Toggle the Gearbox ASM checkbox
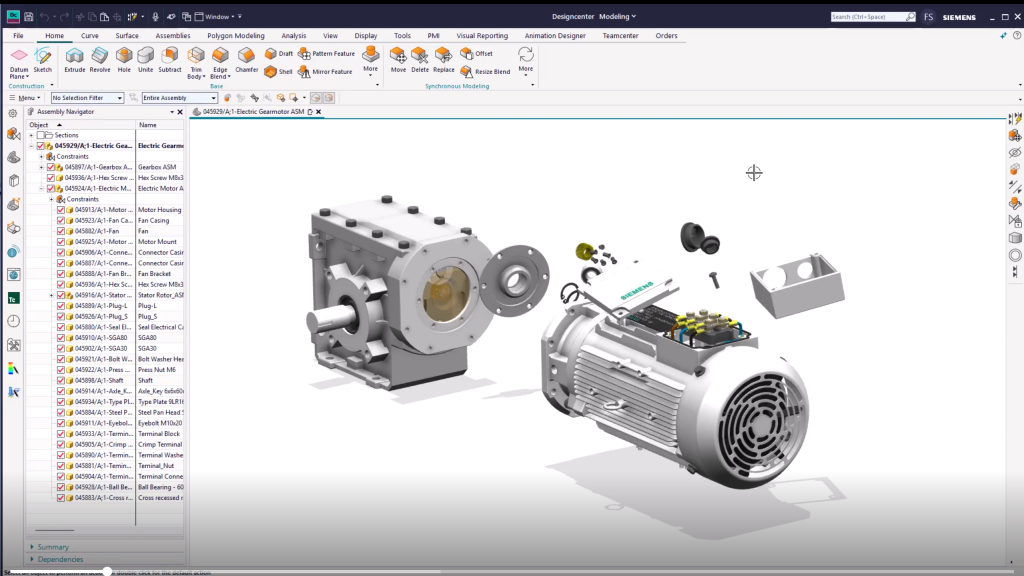The image size is (1024, 576). [50, 167]
